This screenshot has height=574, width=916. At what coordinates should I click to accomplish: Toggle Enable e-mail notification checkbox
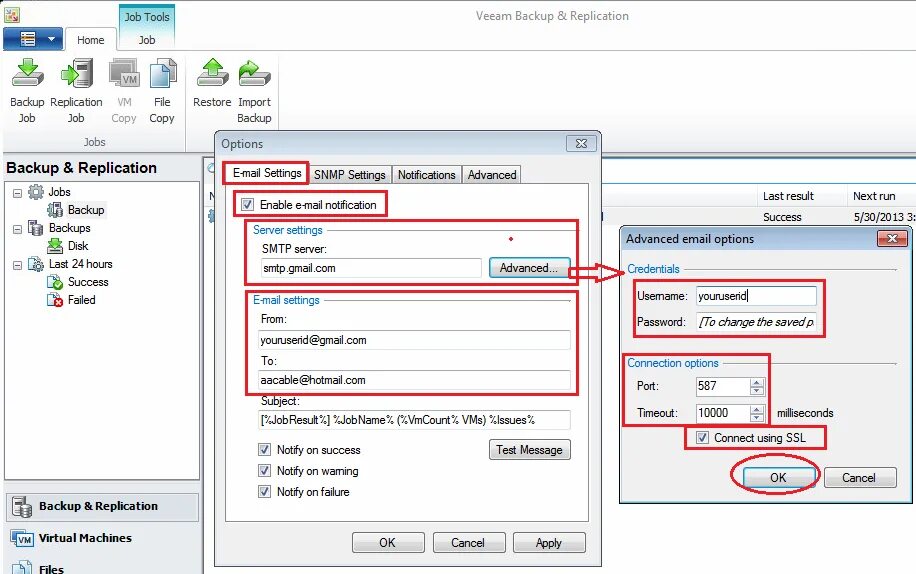coord(248,204)
